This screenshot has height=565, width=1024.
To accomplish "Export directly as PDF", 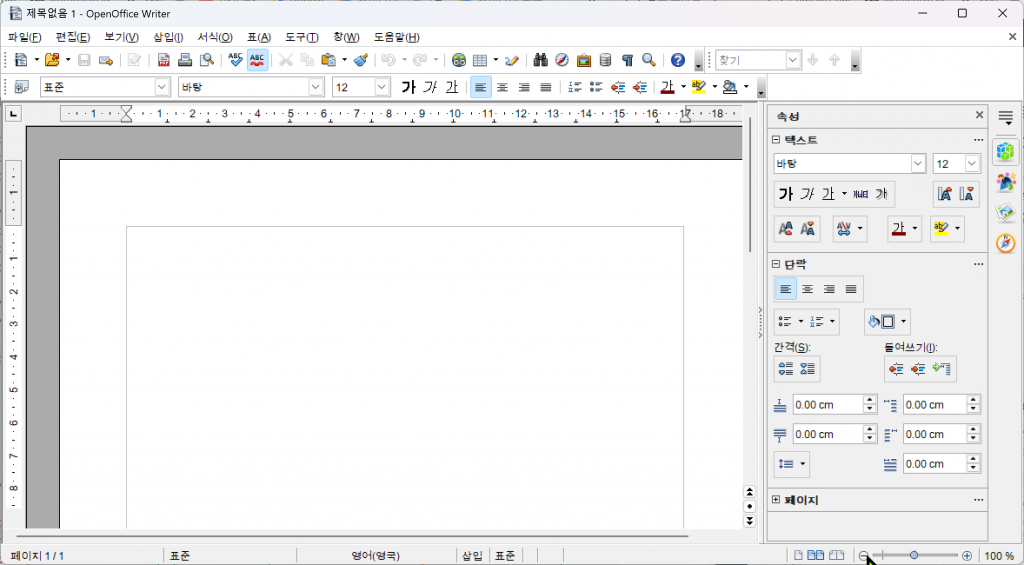I will [164, 60].
